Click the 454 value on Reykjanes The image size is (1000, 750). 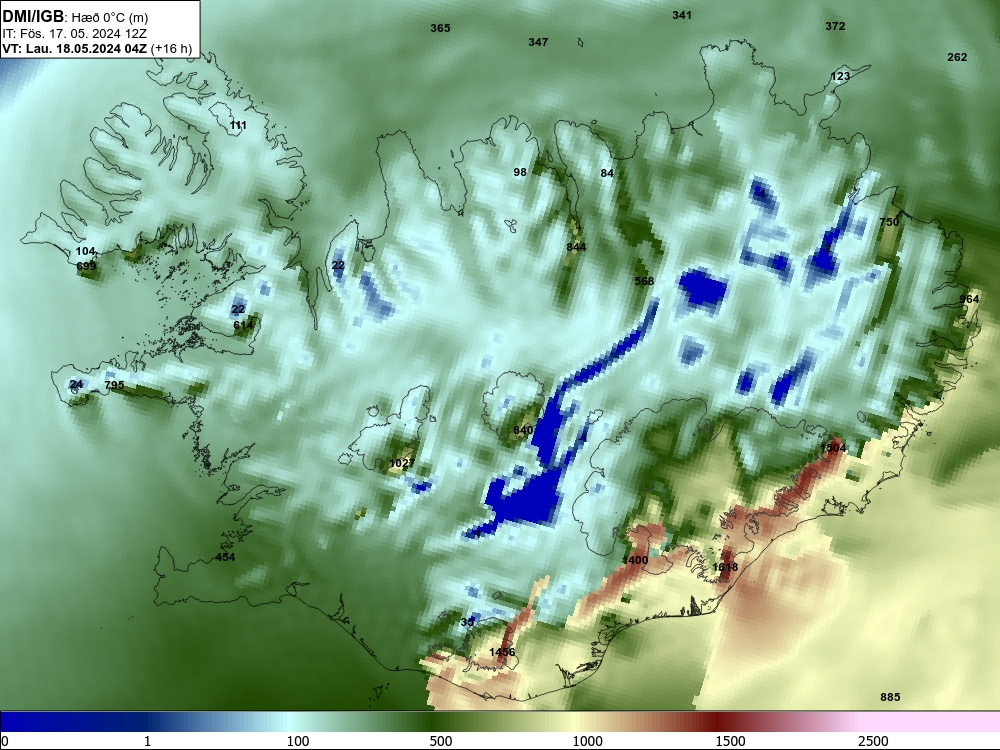pos(225,557)
